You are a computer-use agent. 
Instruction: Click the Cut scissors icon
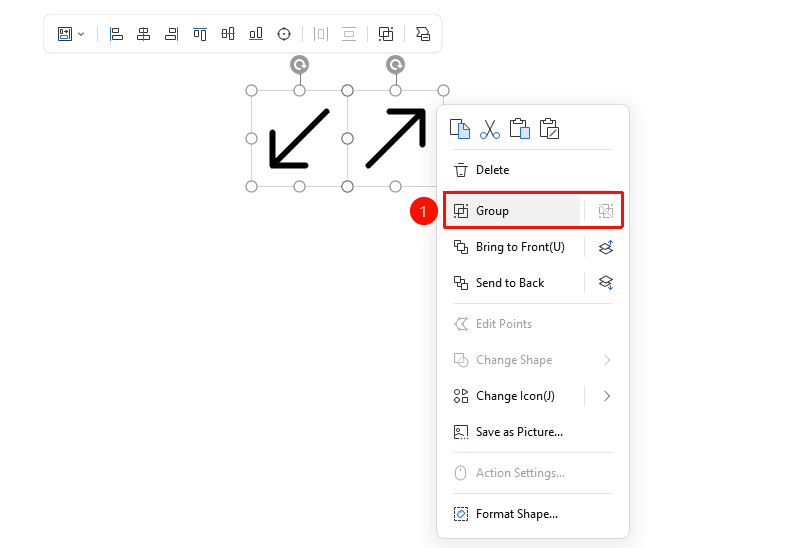pos(490,129)
